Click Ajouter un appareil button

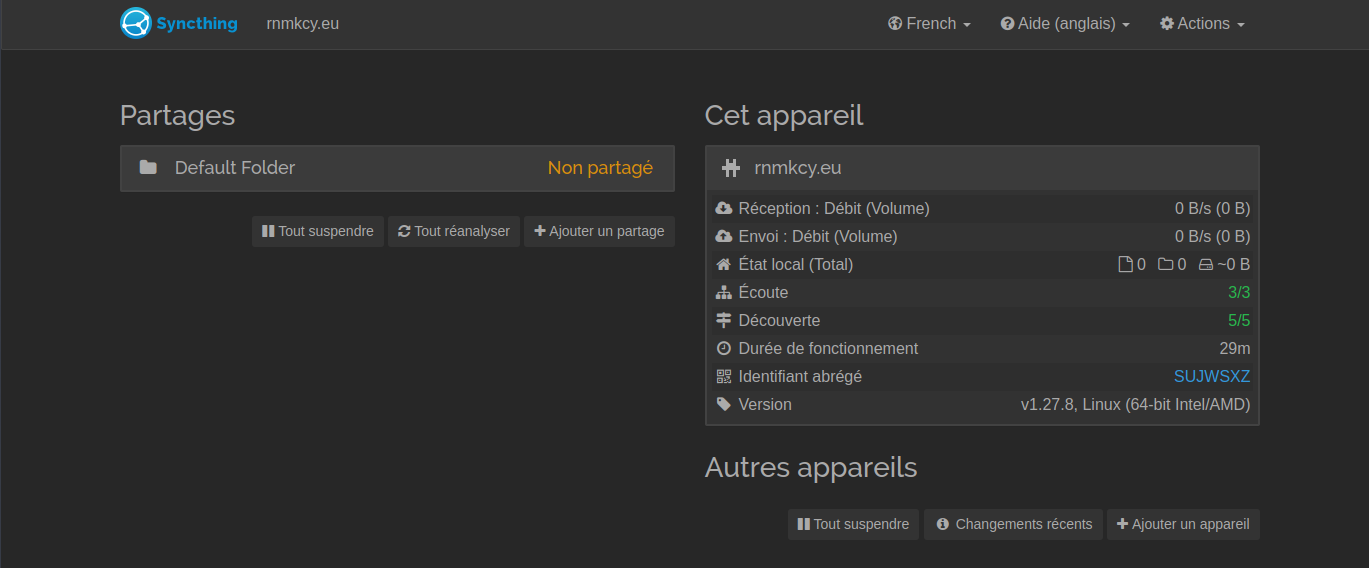[x=1183, y=524]
